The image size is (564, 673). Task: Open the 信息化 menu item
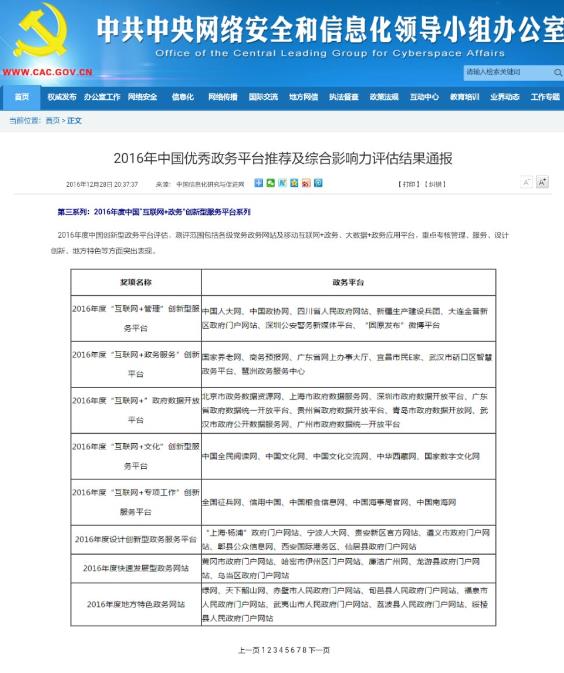pyautogui.click(x=183, y=97)
